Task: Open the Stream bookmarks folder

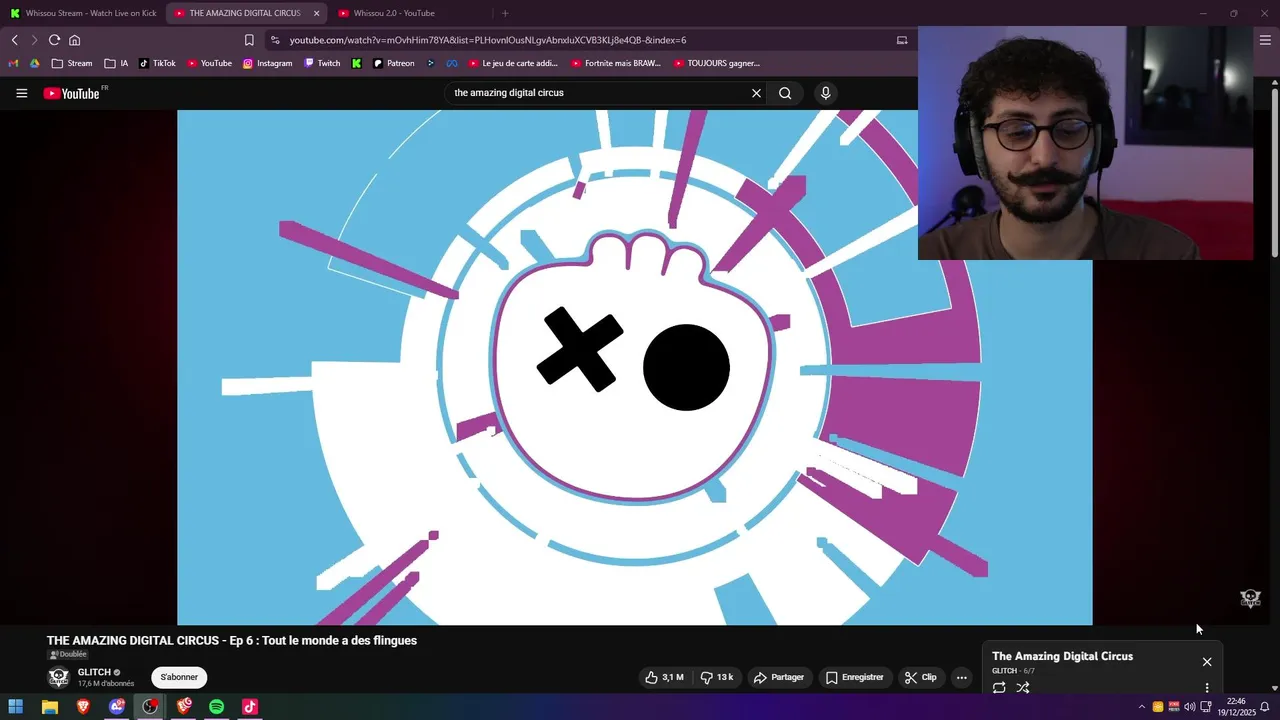Action: [72, 63]
